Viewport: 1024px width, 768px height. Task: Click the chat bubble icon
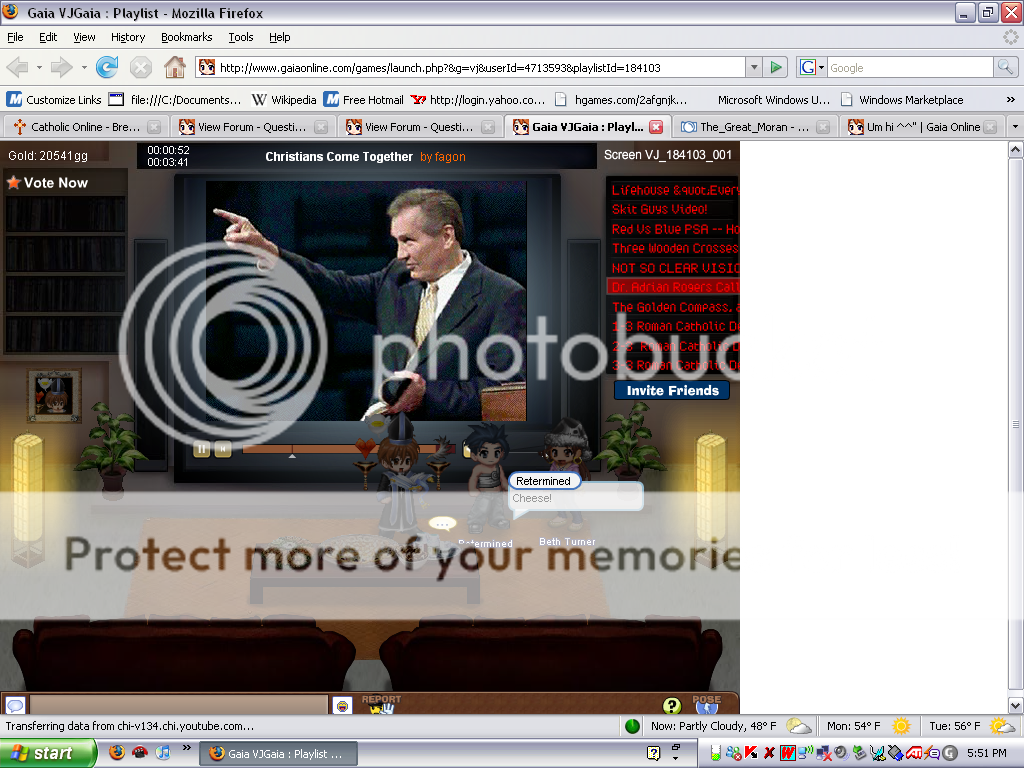pos(15,705)
